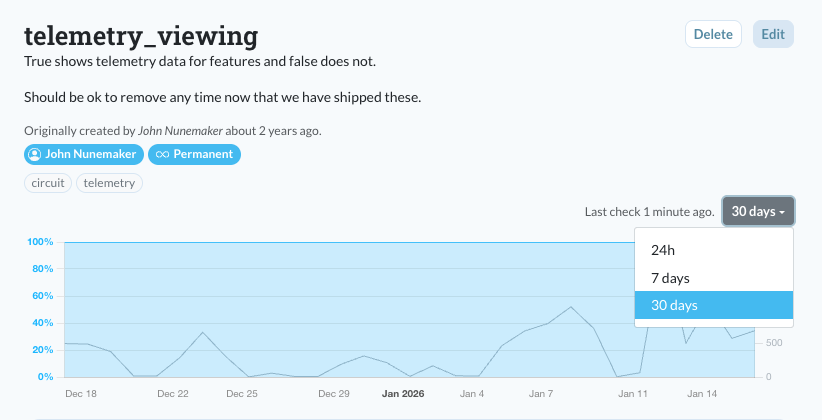Click the user icon in John Nunemaker badge
The width and height of the screenshot is (822, 420).
[35, 155]
